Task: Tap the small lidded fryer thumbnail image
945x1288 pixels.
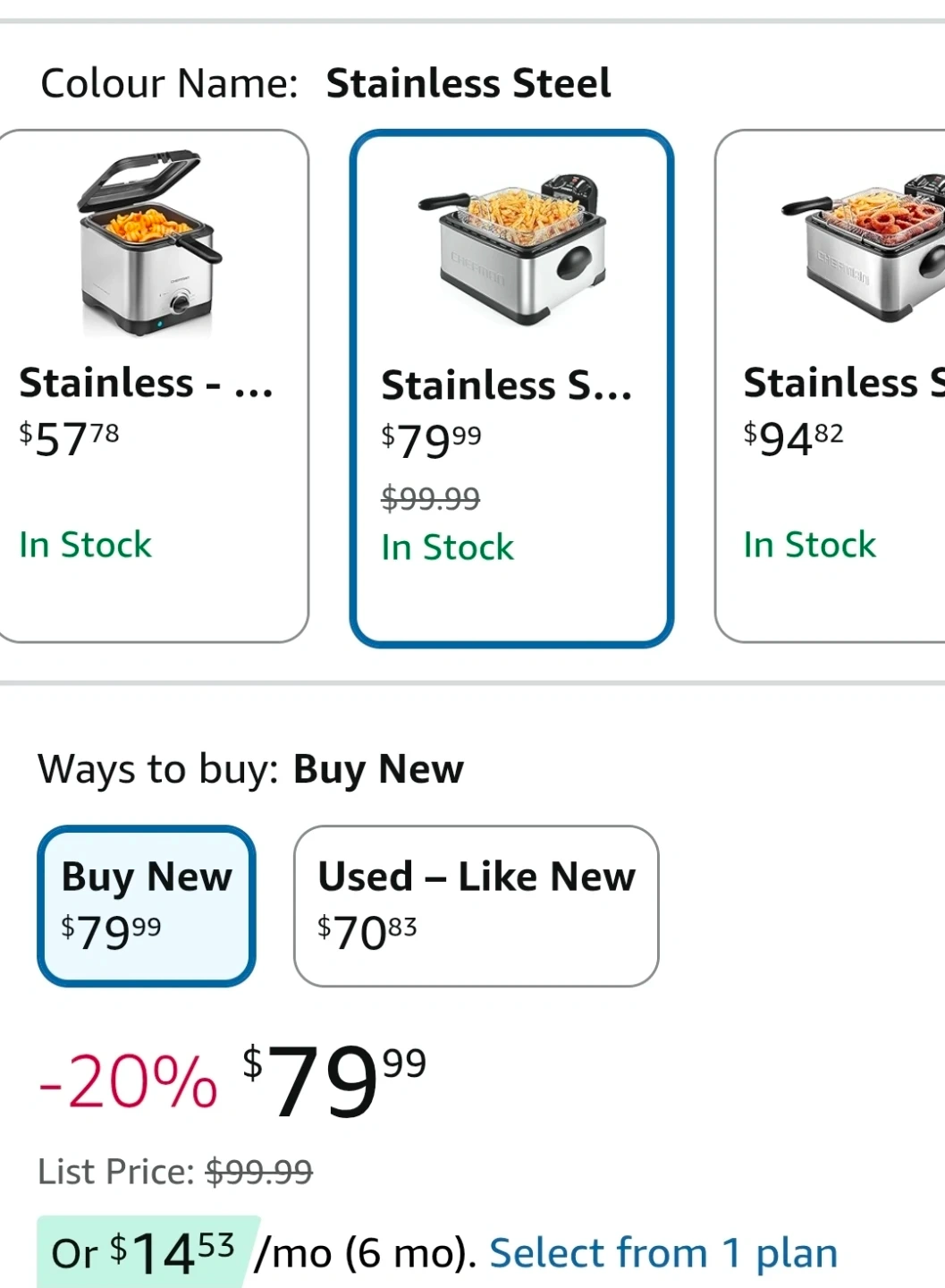Action: coord(148,242)
